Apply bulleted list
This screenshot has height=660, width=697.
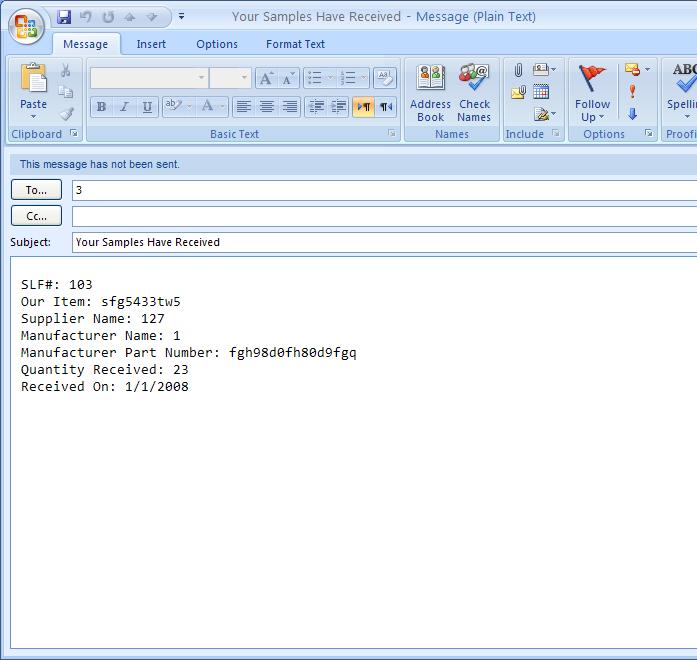315,78
